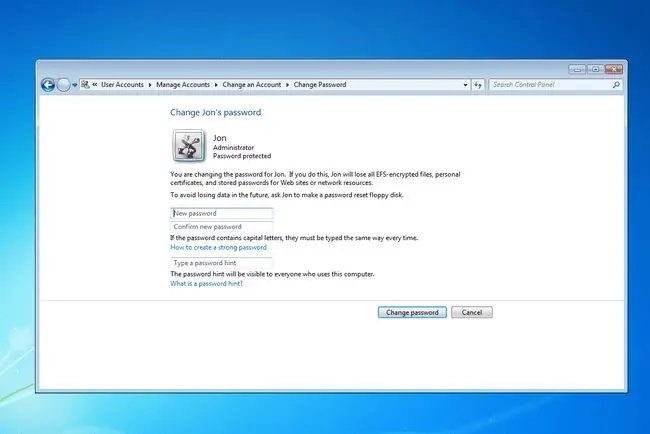
Task: Close the Change Password window
Action: pos(614,69)
